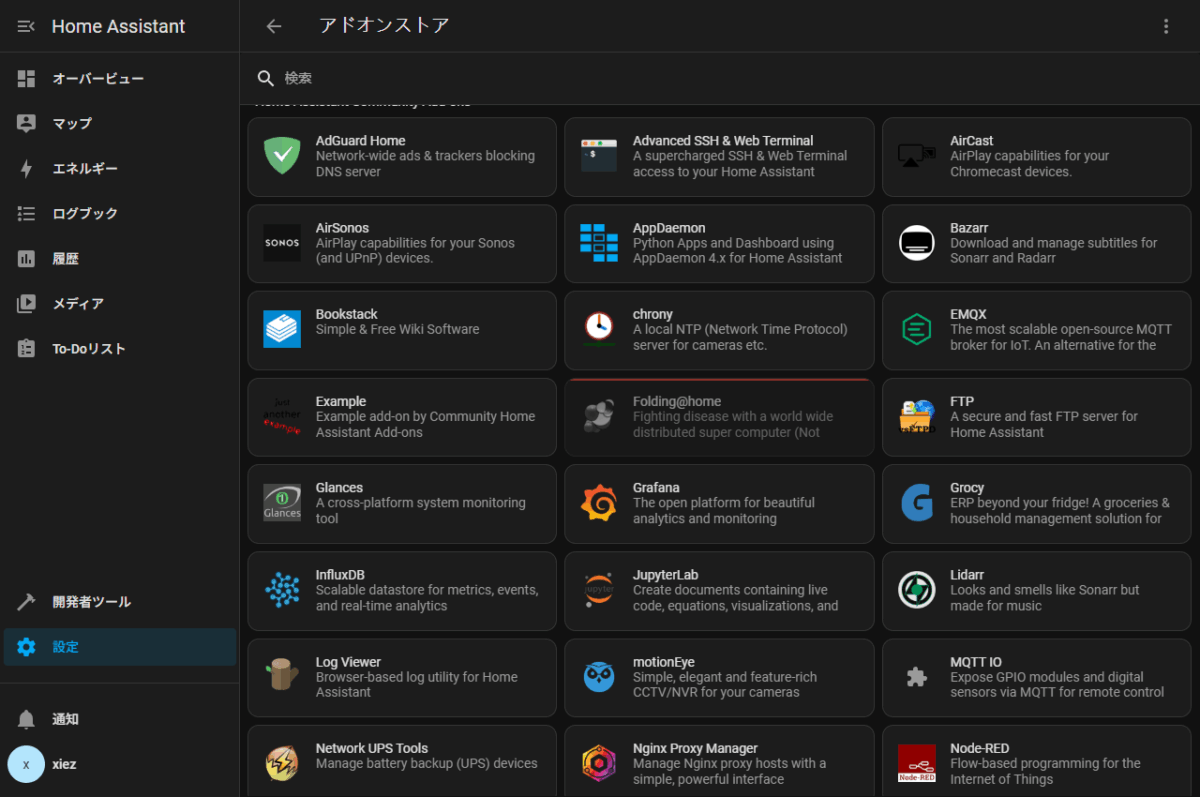Open the Node-RED add-on card
Screen dimensions: 1200x797
point(1037,761)
